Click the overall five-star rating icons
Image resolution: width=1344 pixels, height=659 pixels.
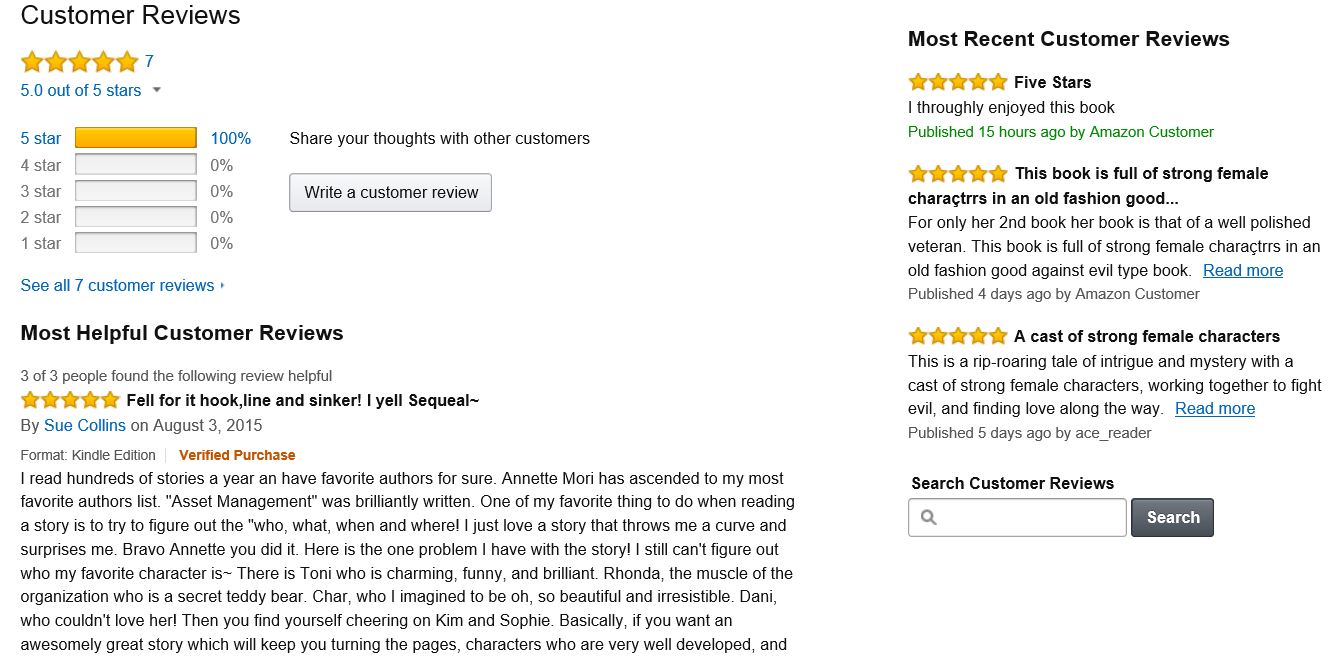79,62
